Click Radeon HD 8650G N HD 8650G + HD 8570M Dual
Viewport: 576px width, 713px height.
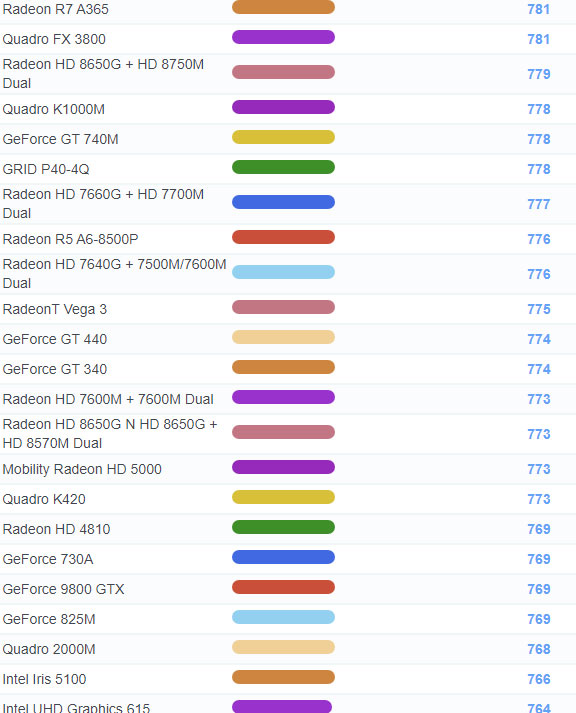[x=110, y=434]
